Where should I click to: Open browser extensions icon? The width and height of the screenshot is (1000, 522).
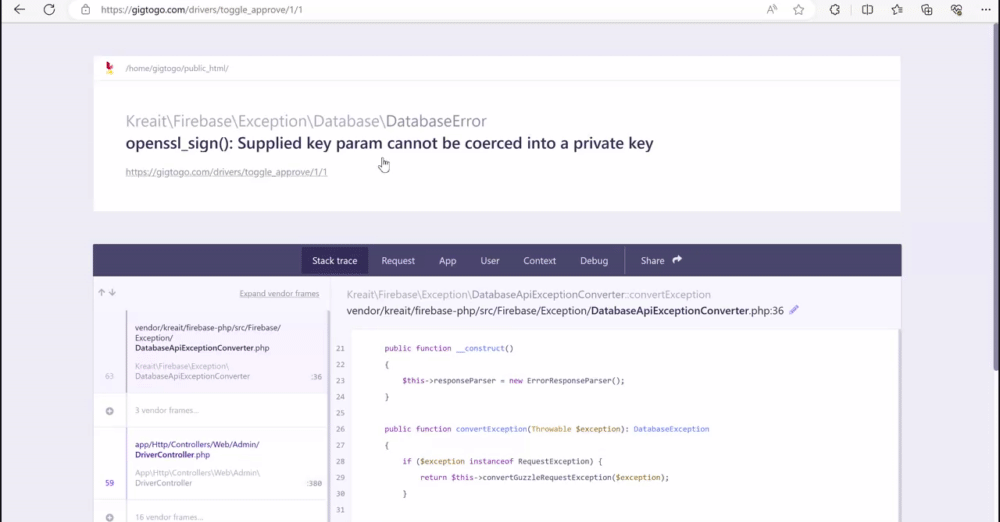tap(834, 10)
